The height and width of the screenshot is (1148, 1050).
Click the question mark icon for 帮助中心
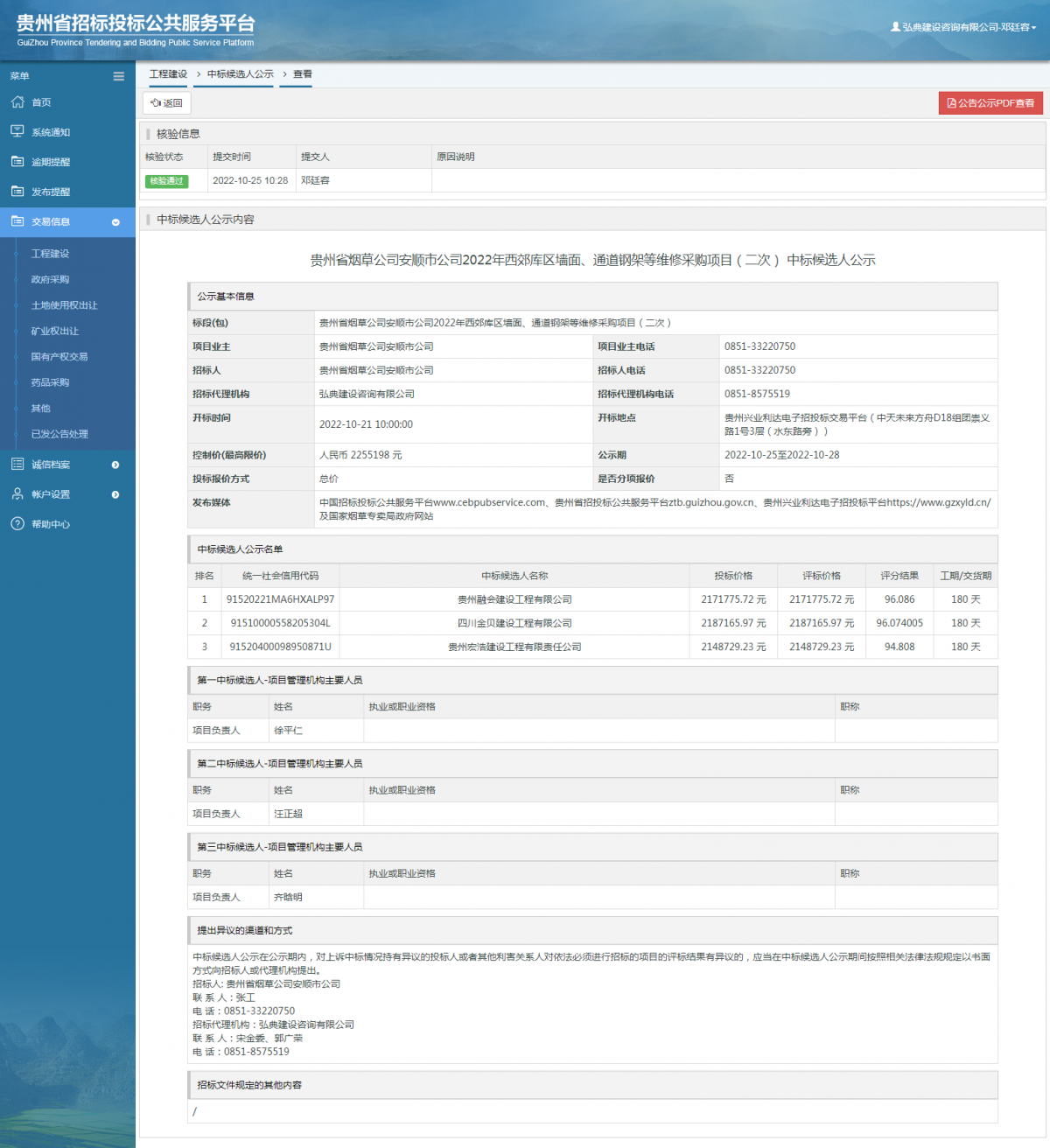pos(17,523)
